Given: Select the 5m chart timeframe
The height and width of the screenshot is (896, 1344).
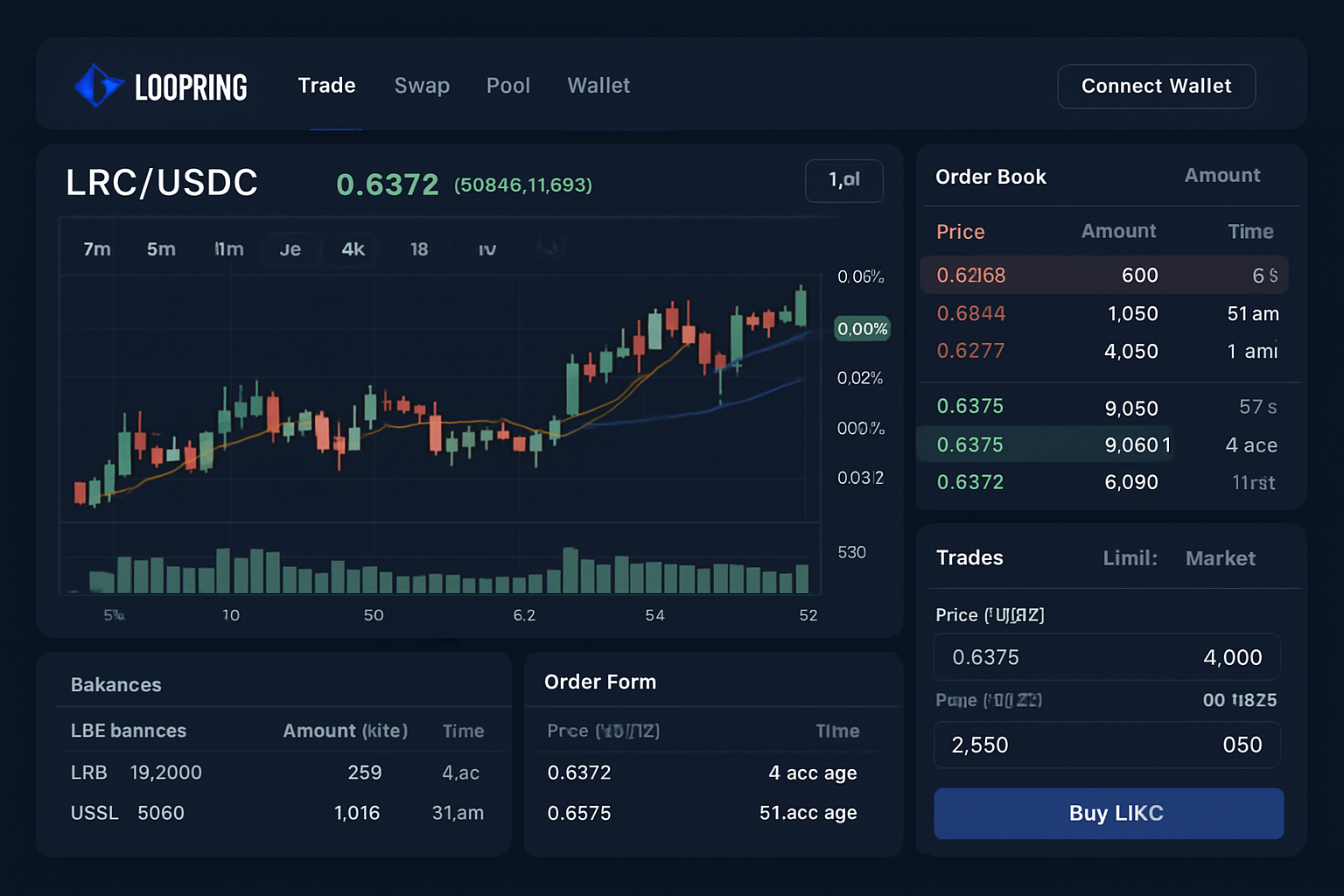Looking at the screenshot, I should [161, 248].
